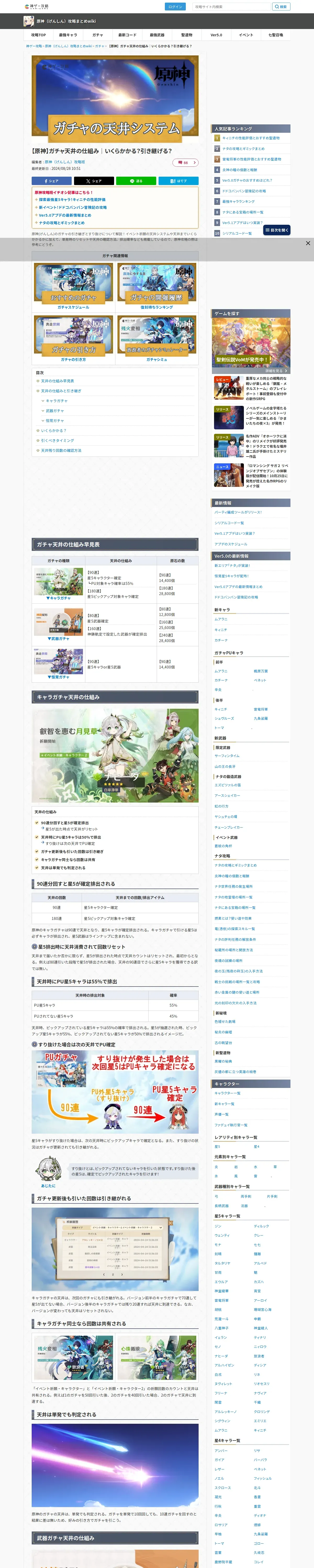The width and height of the screenshot is (314, 1568).
Task: Open the キャラクター一覧 link
Action: click(x=227, y=1093)
